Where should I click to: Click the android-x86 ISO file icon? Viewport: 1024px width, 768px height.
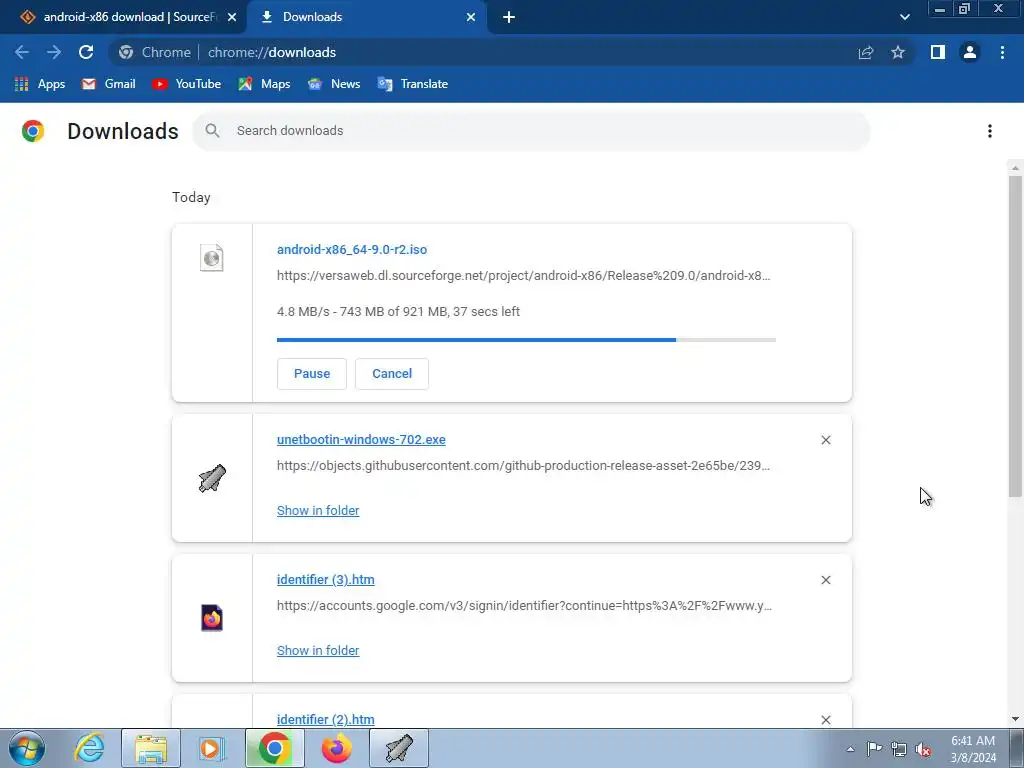coord(212,258)
